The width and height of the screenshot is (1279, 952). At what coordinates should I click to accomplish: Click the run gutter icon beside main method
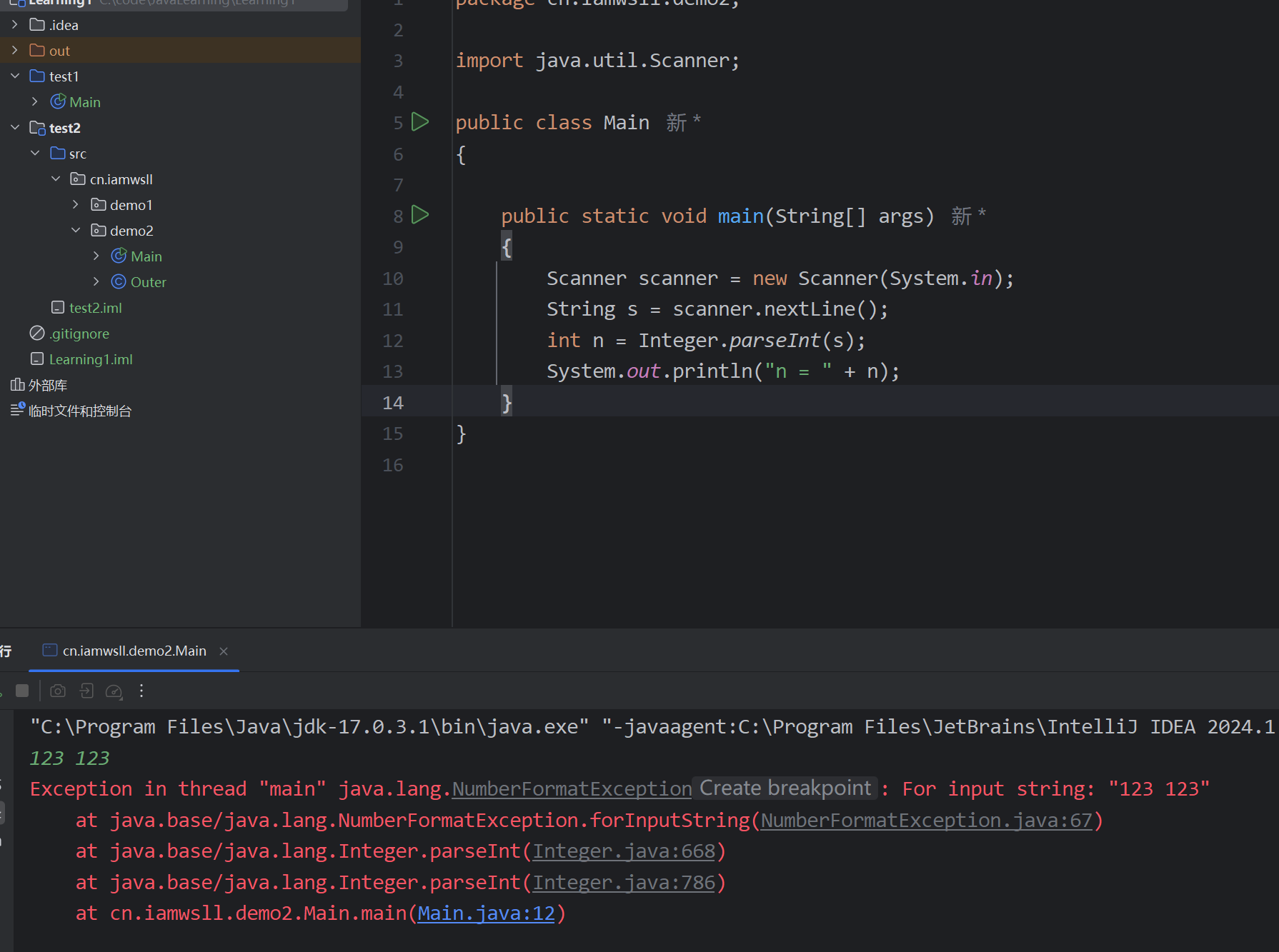(420, 215)
